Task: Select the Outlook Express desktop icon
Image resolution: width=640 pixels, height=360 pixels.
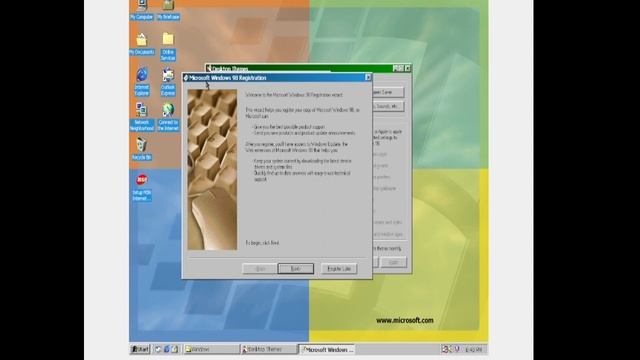Action: click(x=168, y=82)
